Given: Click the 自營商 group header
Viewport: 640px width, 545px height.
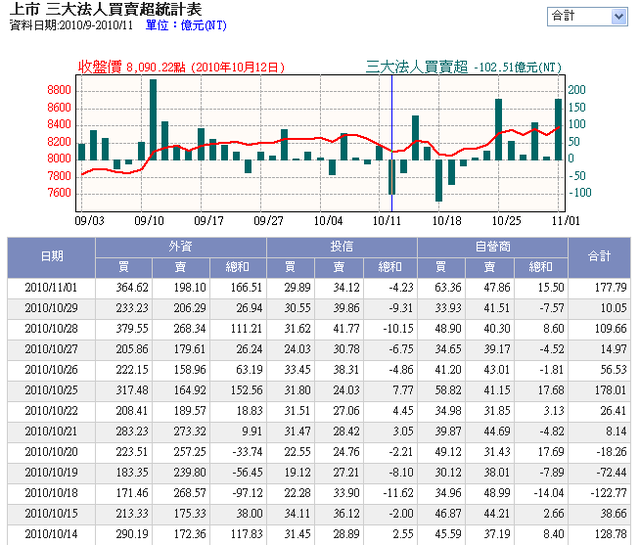Looking at the screenshot, I should (x=493, y=247).
